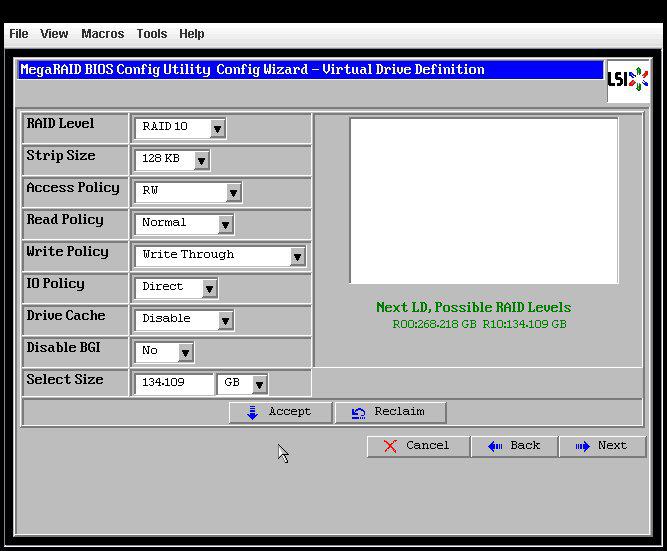Click the white drive groups list box
Image resolution: width=667 pixels, height=551 pixels.
click(x=484, y=201)
